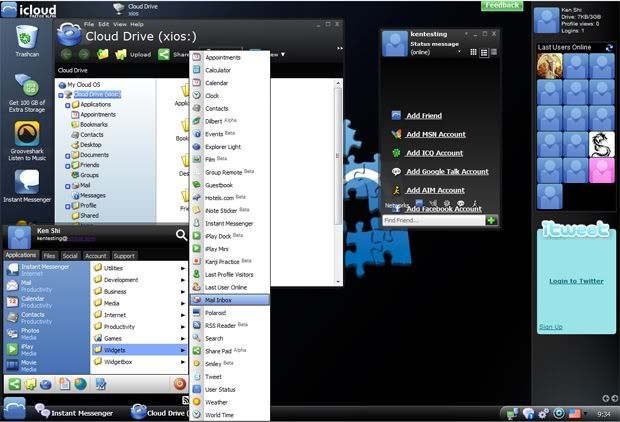Click the US flag icon in system tray
This screenshot has width=620, height=422.
tap(575, 414)
